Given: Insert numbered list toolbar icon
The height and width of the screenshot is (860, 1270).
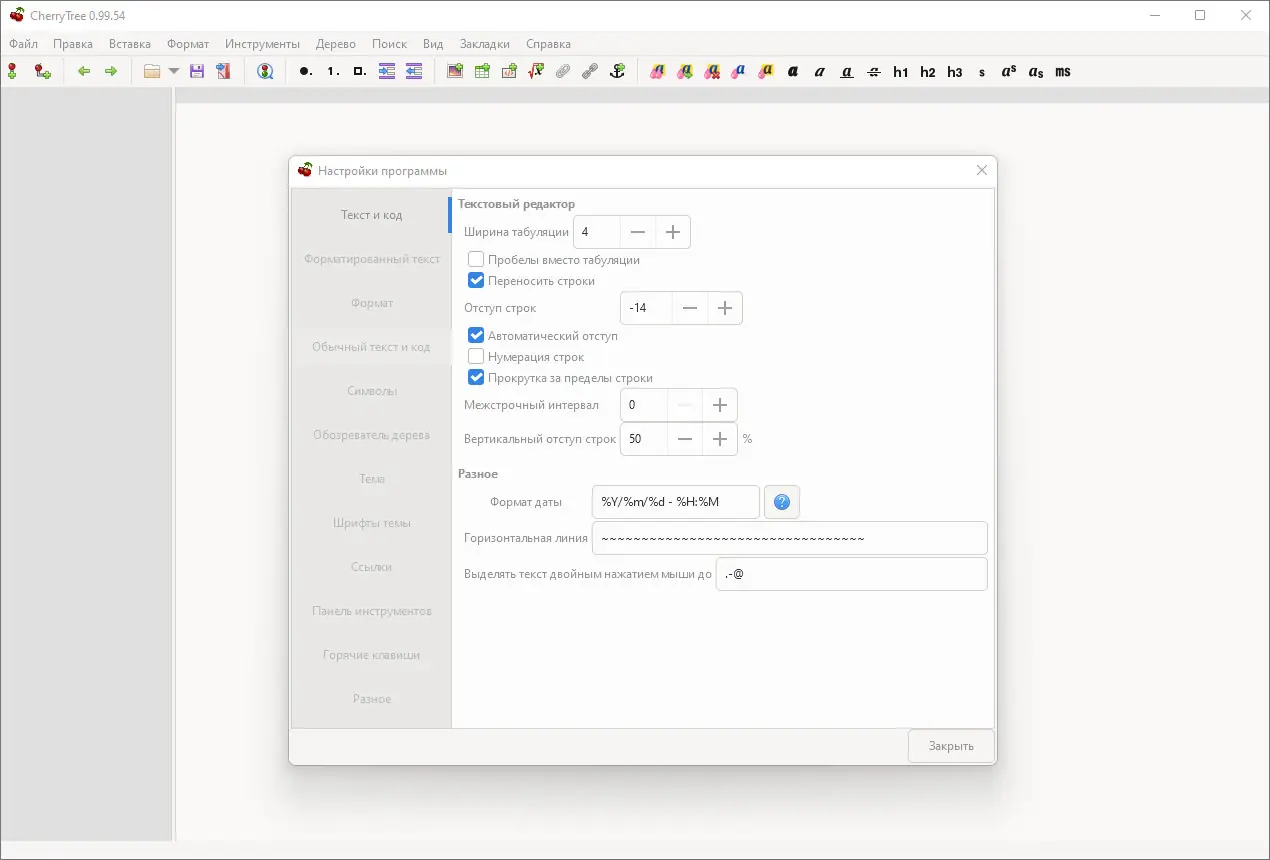Looking at the screenshot, I should (x=333, y=71).
